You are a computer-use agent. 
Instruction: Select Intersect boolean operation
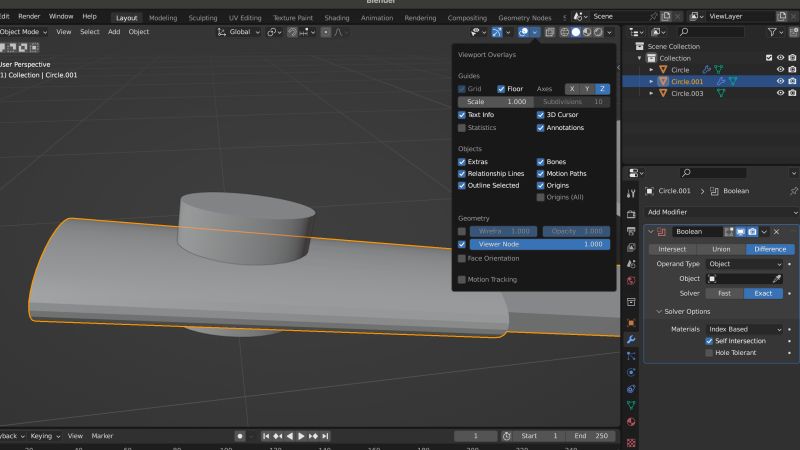pos(672,249)
